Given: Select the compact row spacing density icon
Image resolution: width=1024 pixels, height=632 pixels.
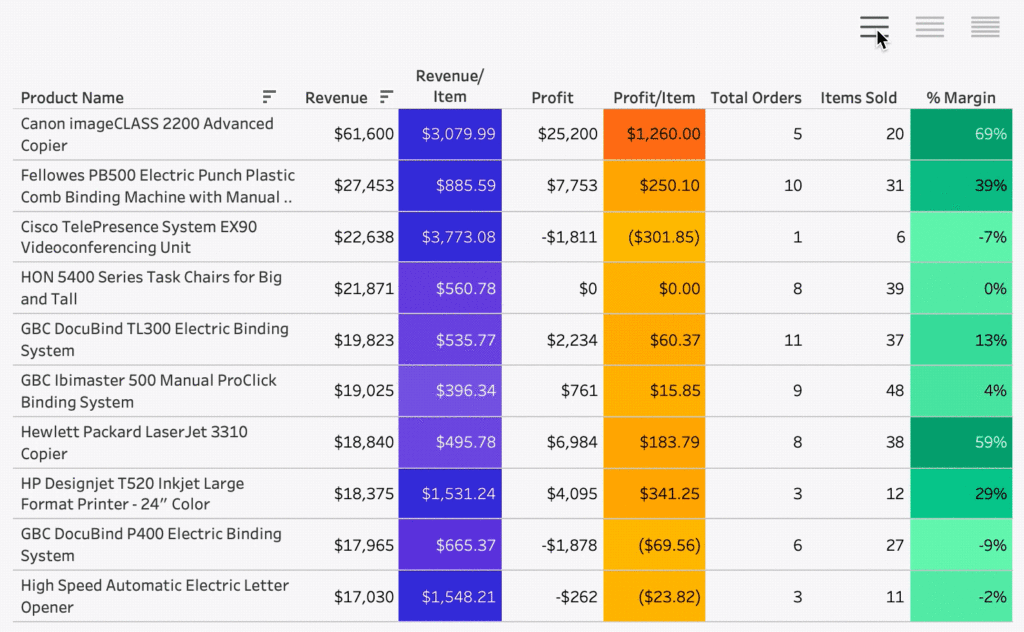Looking at the screenshot, I should tap(985, 27).
